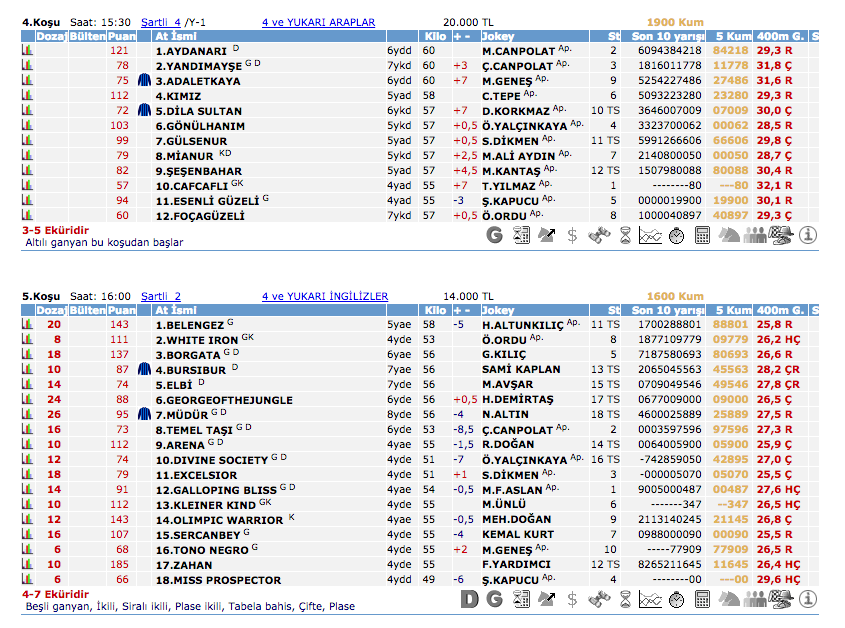Click the Şartlı 2 link in race 5
The image size is (845, 628).
(160, 296)
